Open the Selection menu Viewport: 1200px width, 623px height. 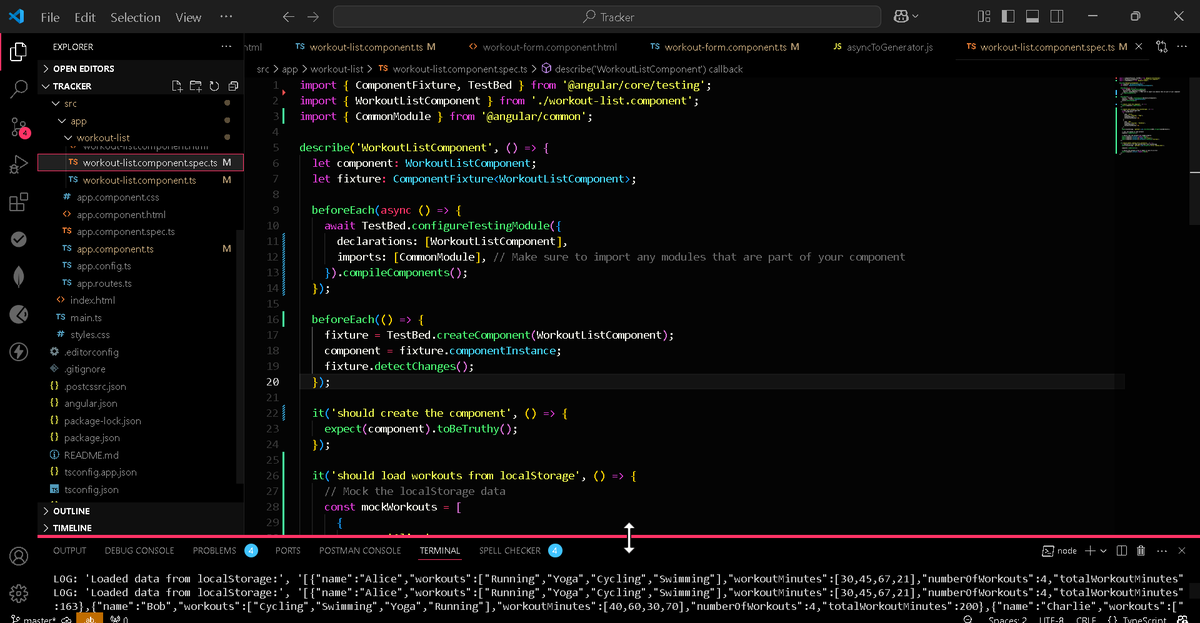135,17
